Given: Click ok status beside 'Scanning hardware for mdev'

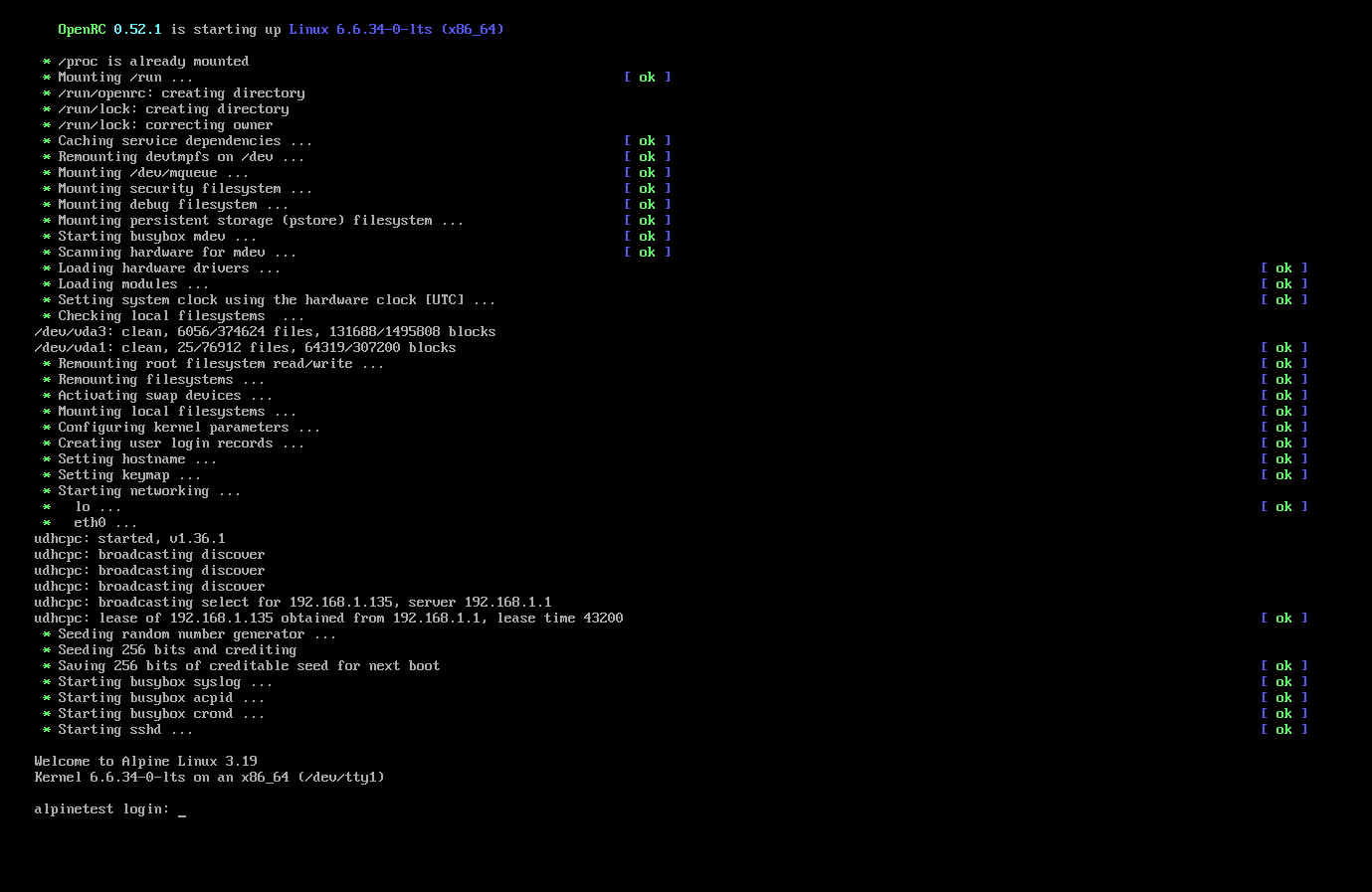Looking at the screenshot, I should click(x=648, y=253).
